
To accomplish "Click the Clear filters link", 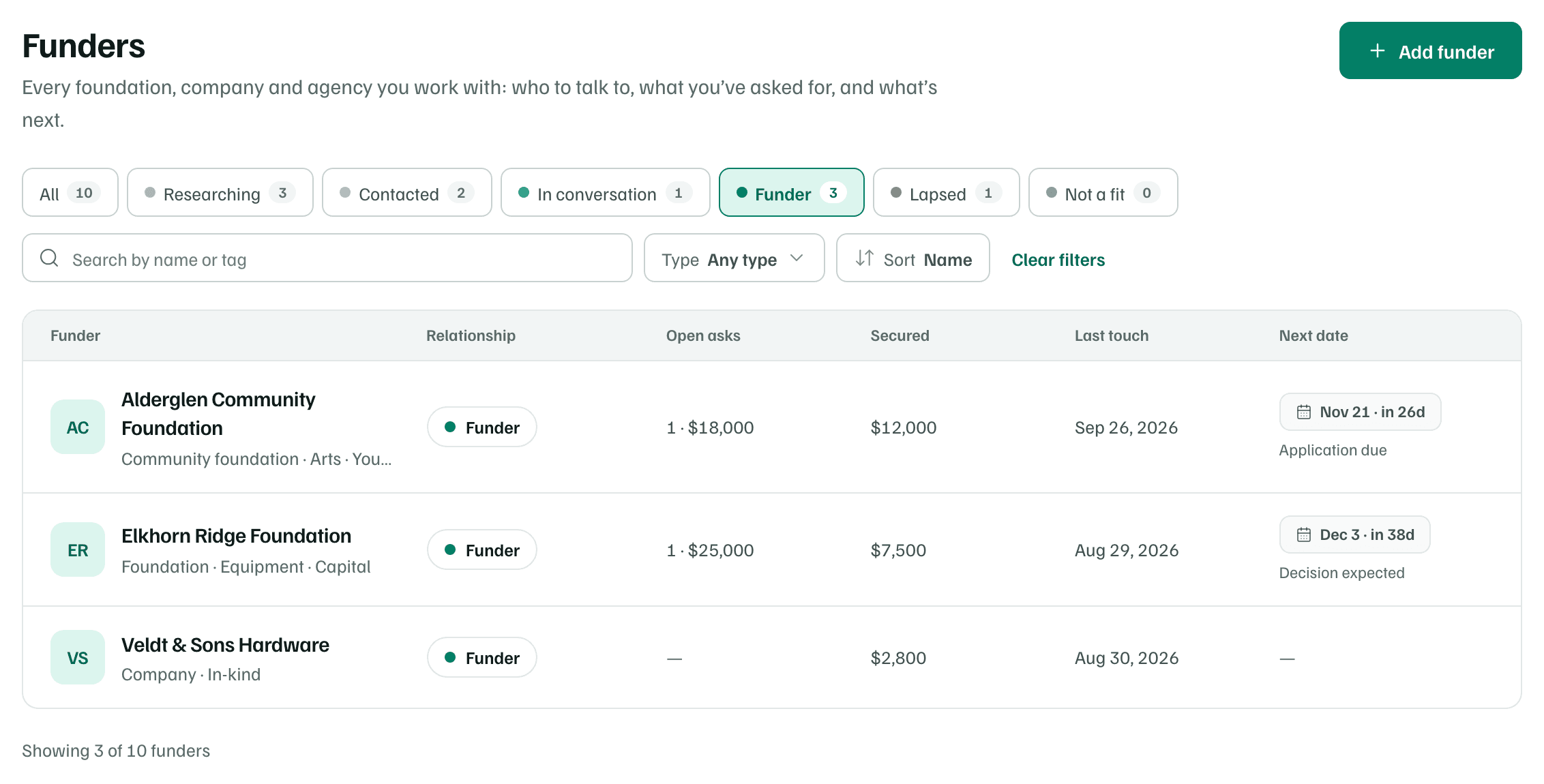I will coord(1058,260).
